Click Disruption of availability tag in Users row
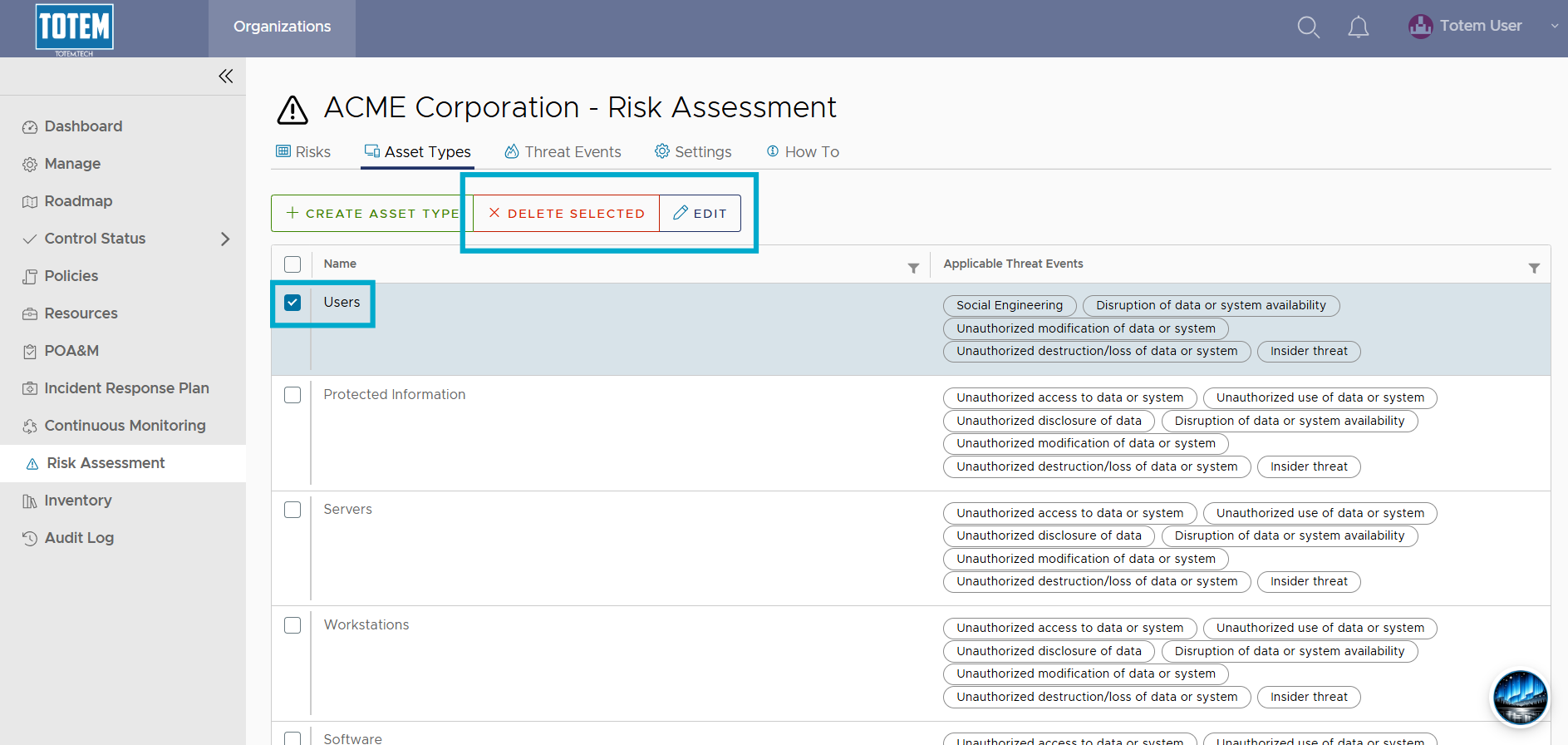Image resolution: width=1568 pixels, height=745 pixels. point(1211,306)
